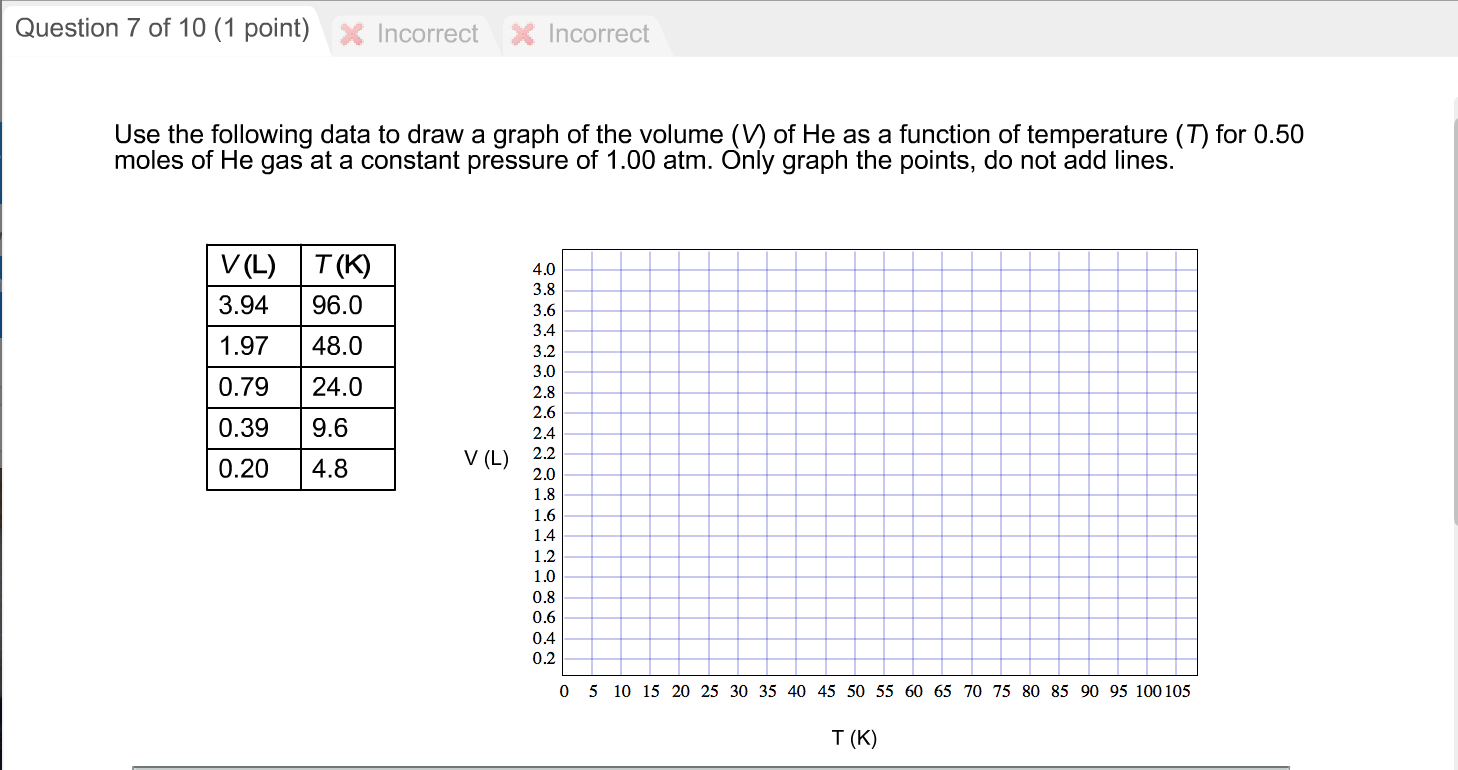Plot a point at T=9.6 and V=0.39

pyautogui.click(x=620, y=638)
